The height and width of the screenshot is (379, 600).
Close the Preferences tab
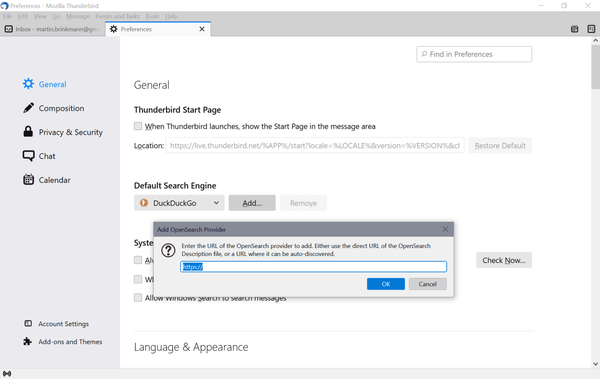[202, 29]
